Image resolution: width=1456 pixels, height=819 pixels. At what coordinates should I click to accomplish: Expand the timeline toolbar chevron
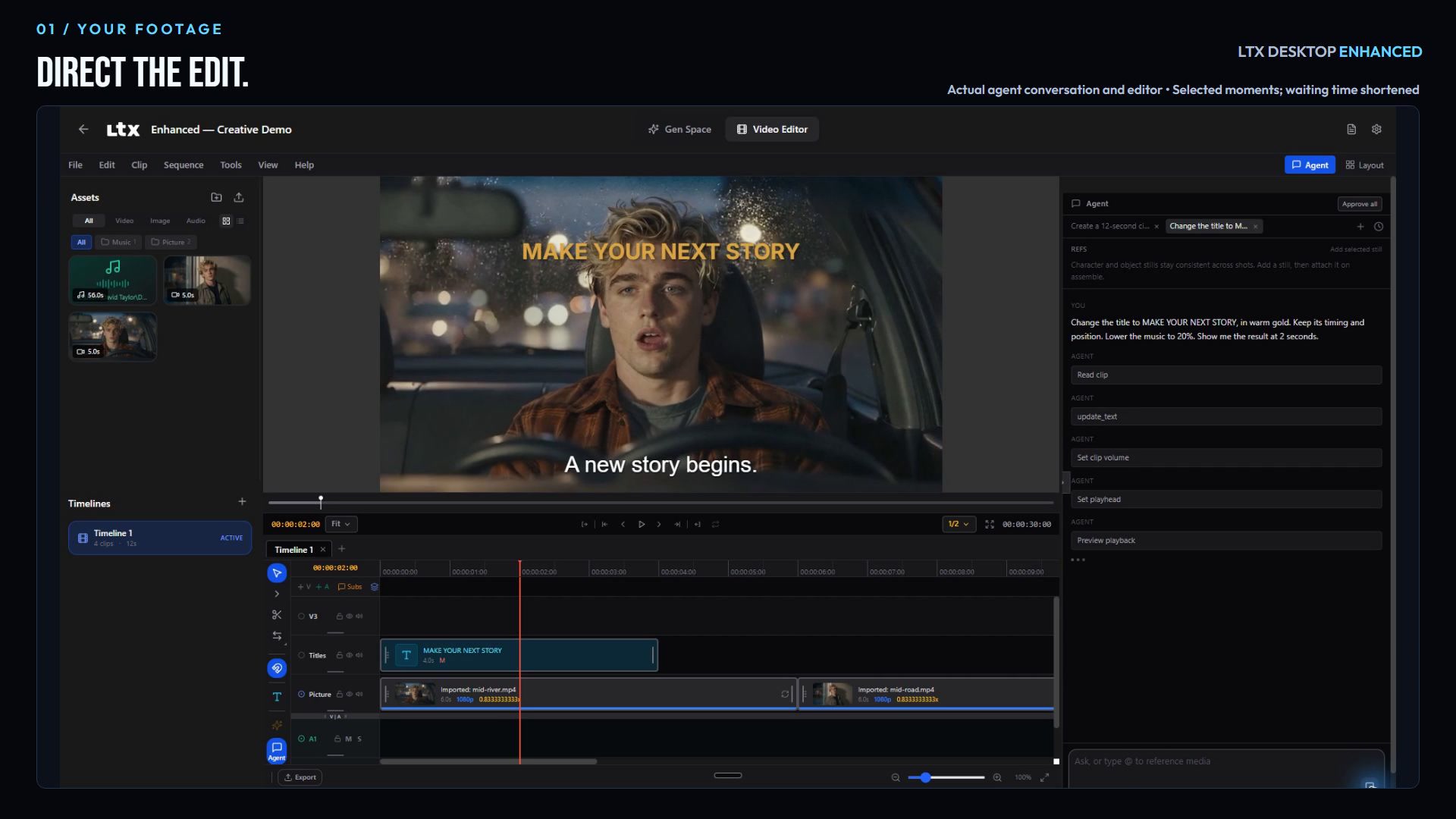click(277, 595)
